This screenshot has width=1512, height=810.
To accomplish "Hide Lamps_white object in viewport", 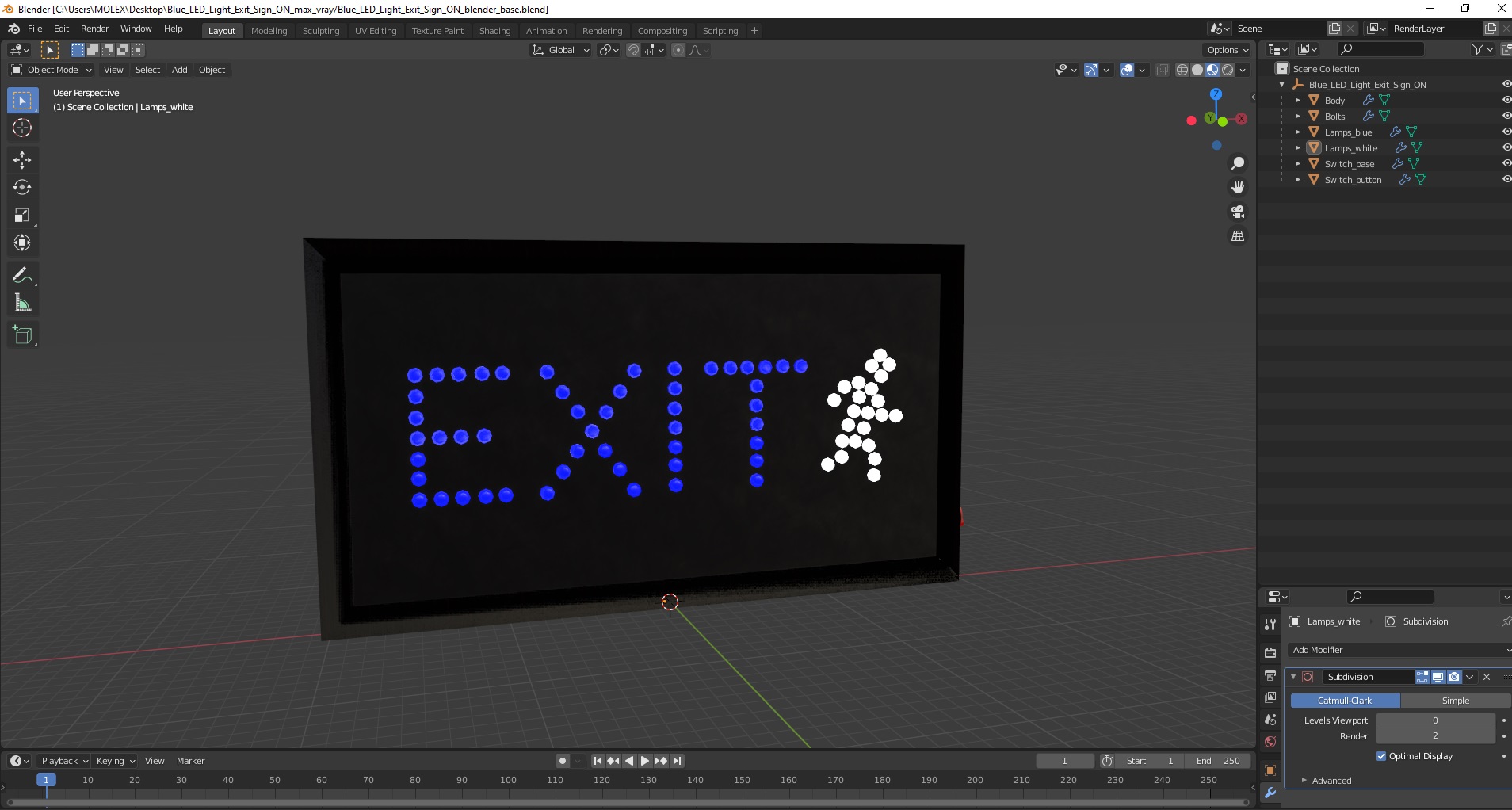I will [1506, 147].
